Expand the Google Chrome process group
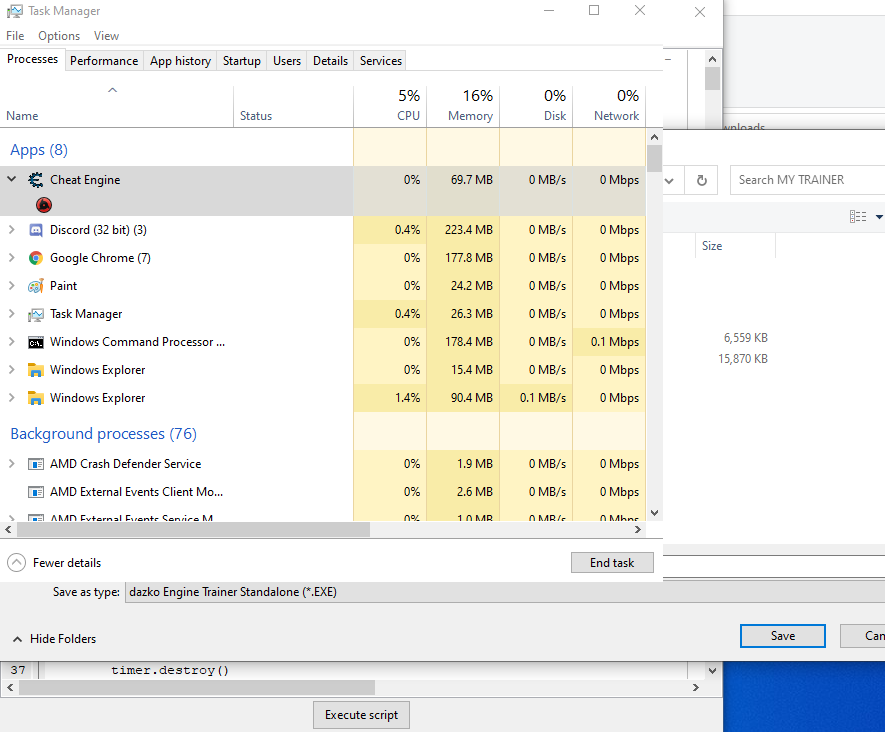 [12, 258]
